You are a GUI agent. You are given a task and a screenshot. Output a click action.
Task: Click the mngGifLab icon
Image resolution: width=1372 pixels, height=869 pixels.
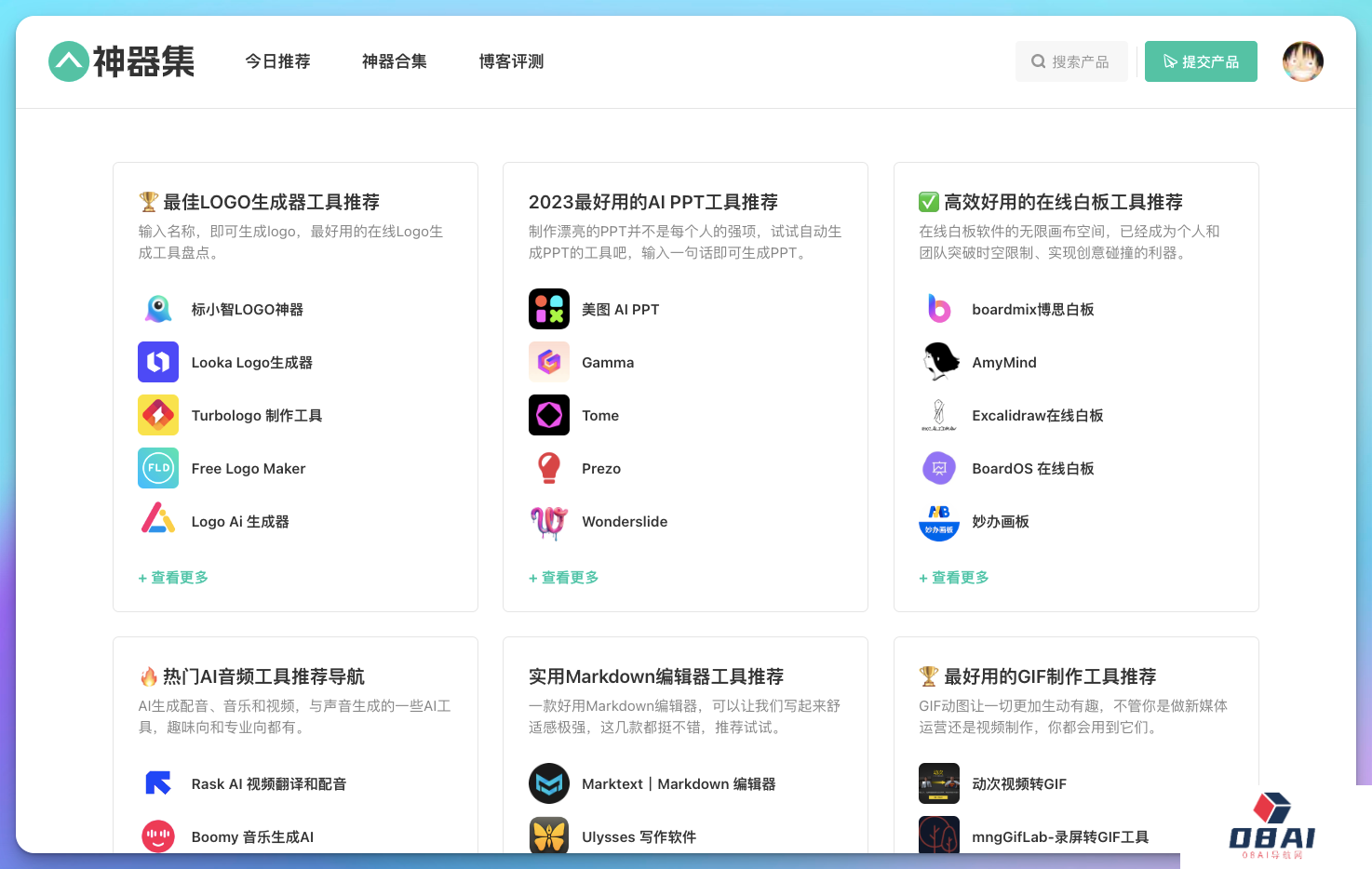pyautogui.click(x=939, y=836)
